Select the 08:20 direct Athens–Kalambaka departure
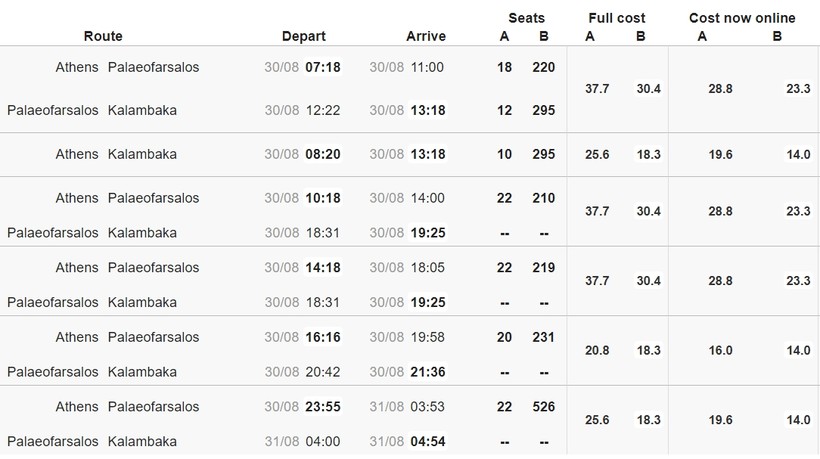 coord(323,155)
